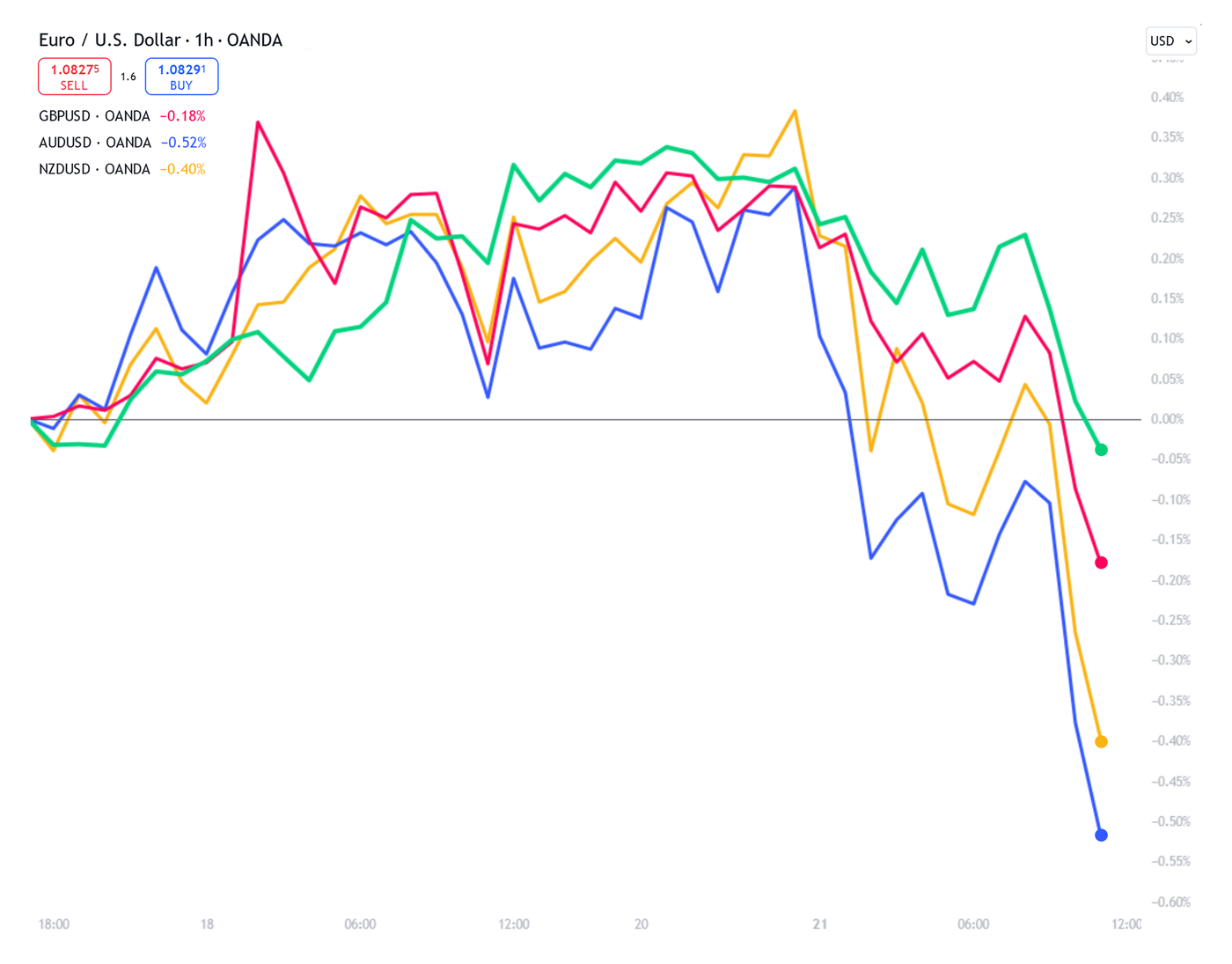Click the chevron arrow next to USD
The height and width of the screenshot is (964, 1232).
1187,41
